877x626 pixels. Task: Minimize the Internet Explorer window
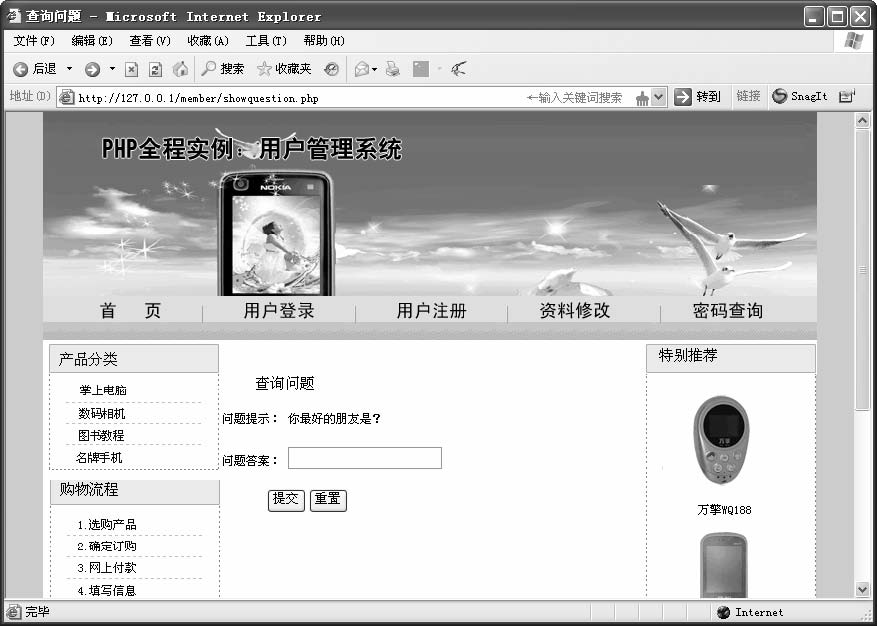[814, 17]
